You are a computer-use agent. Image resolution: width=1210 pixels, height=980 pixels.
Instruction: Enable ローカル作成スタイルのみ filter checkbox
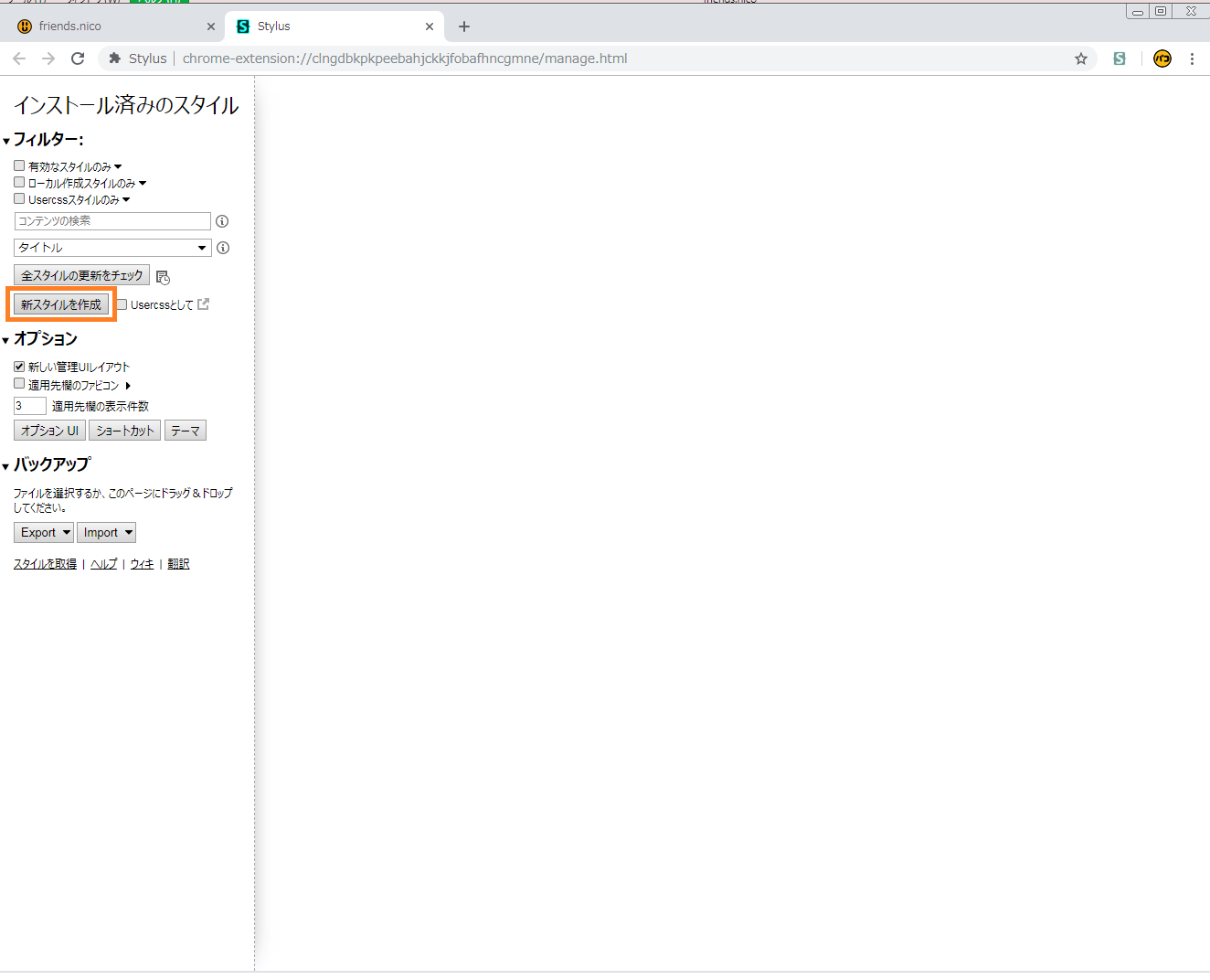click(x=19, y=182)
